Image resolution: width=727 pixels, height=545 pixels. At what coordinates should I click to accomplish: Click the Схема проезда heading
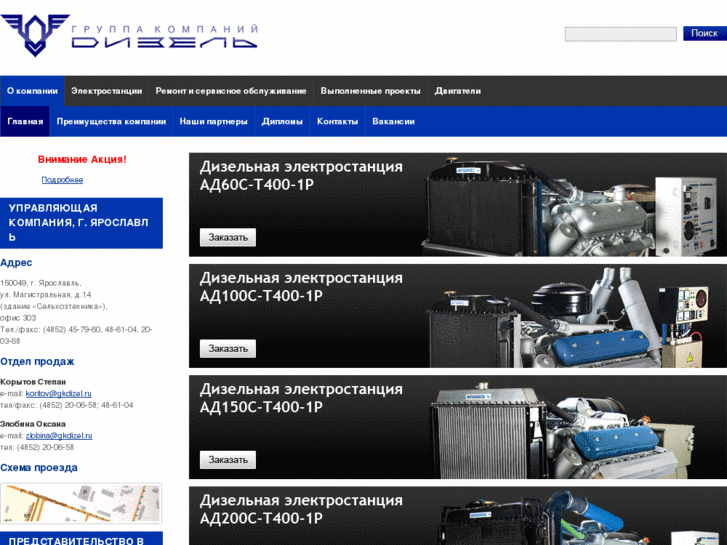(x=38, y=468)
